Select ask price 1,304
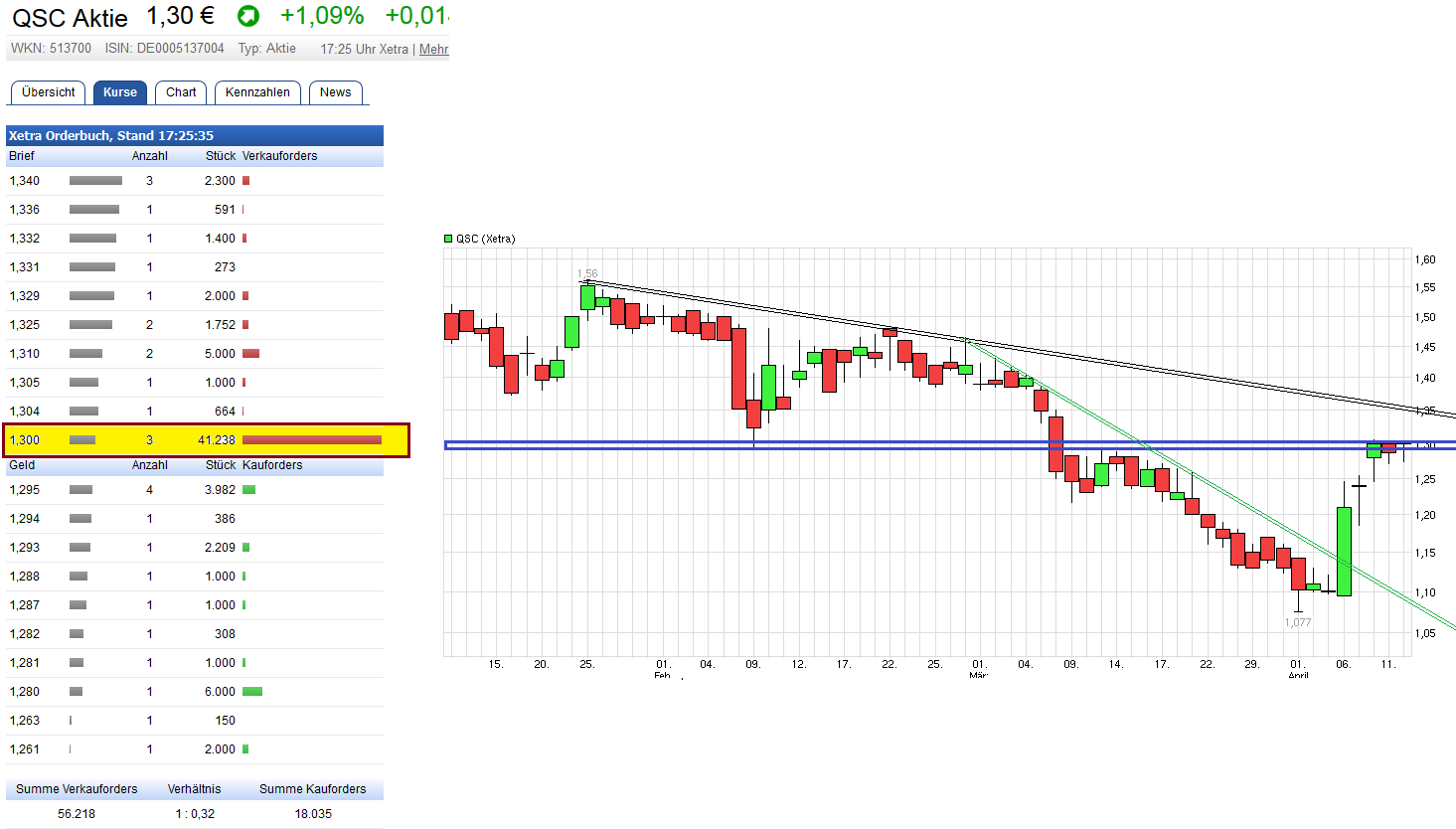This screenshot has height=829, width=1456. [25, 412]
